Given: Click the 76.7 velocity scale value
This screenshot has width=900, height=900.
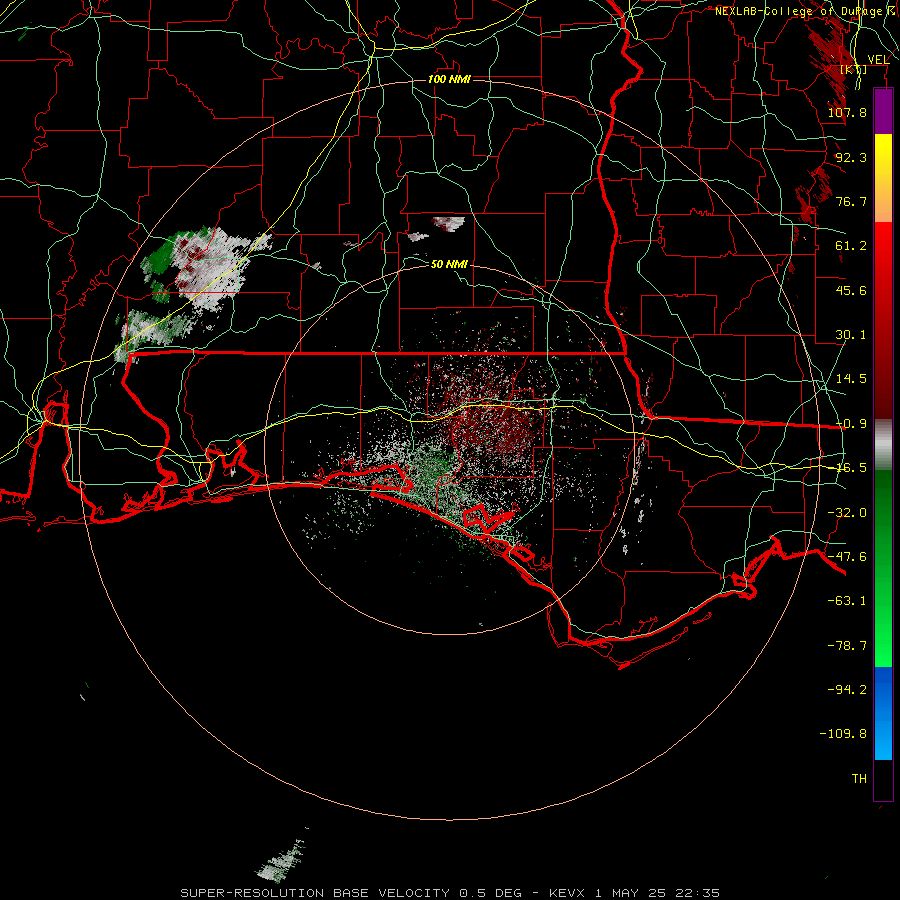Looking at the screenshot, I should pos(851,201).
